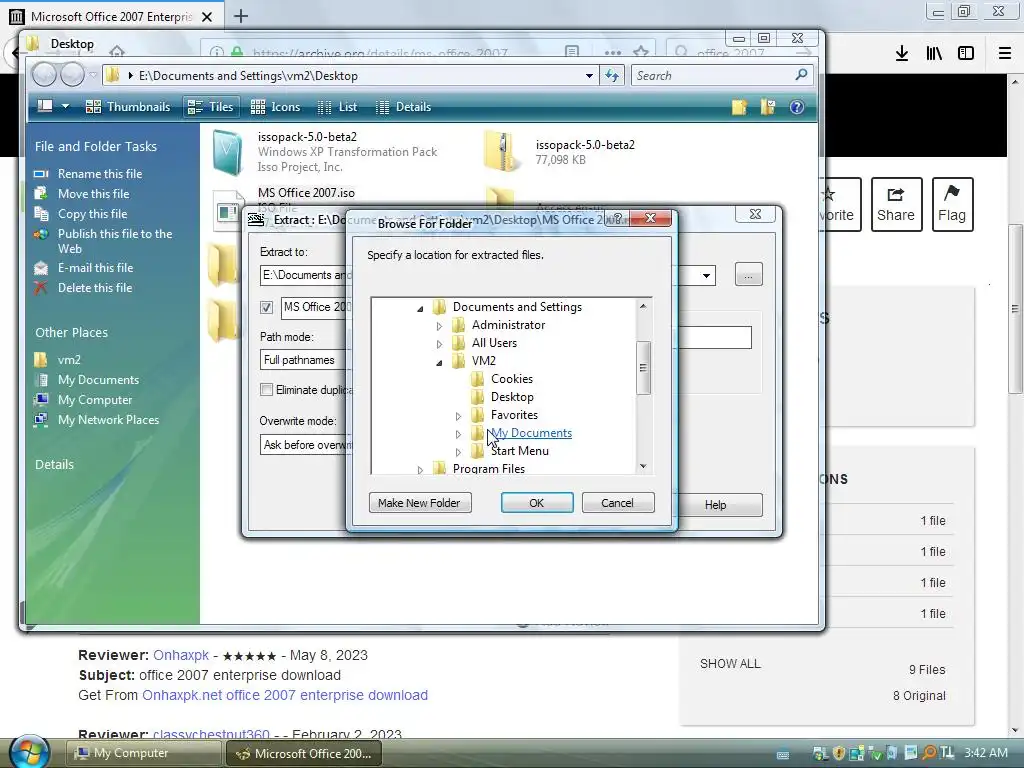Switch view to Tiles
This screenshot has height=768, width=1024.
(x=210, y=107)
